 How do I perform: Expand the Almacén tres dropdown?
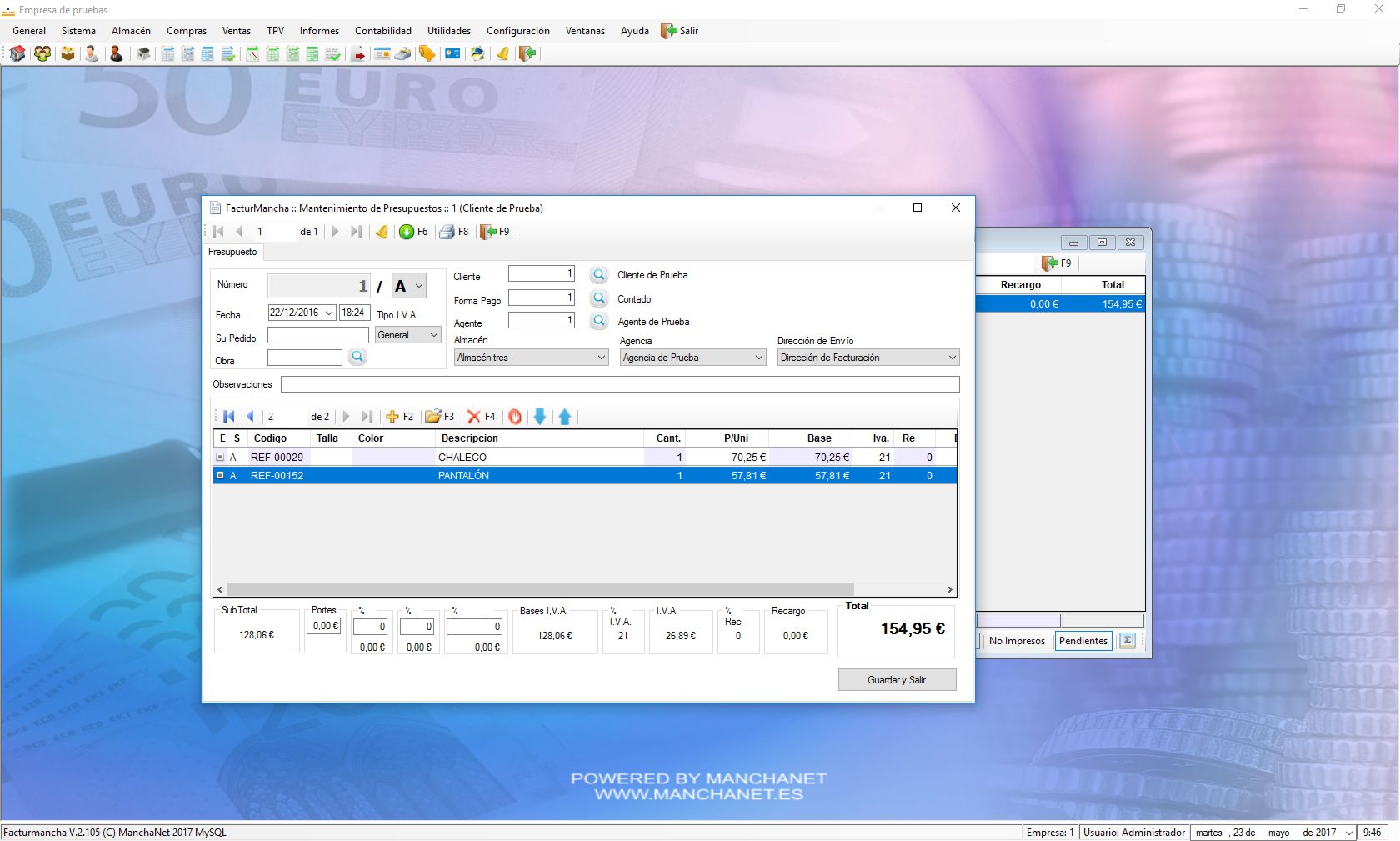[602, 358]
